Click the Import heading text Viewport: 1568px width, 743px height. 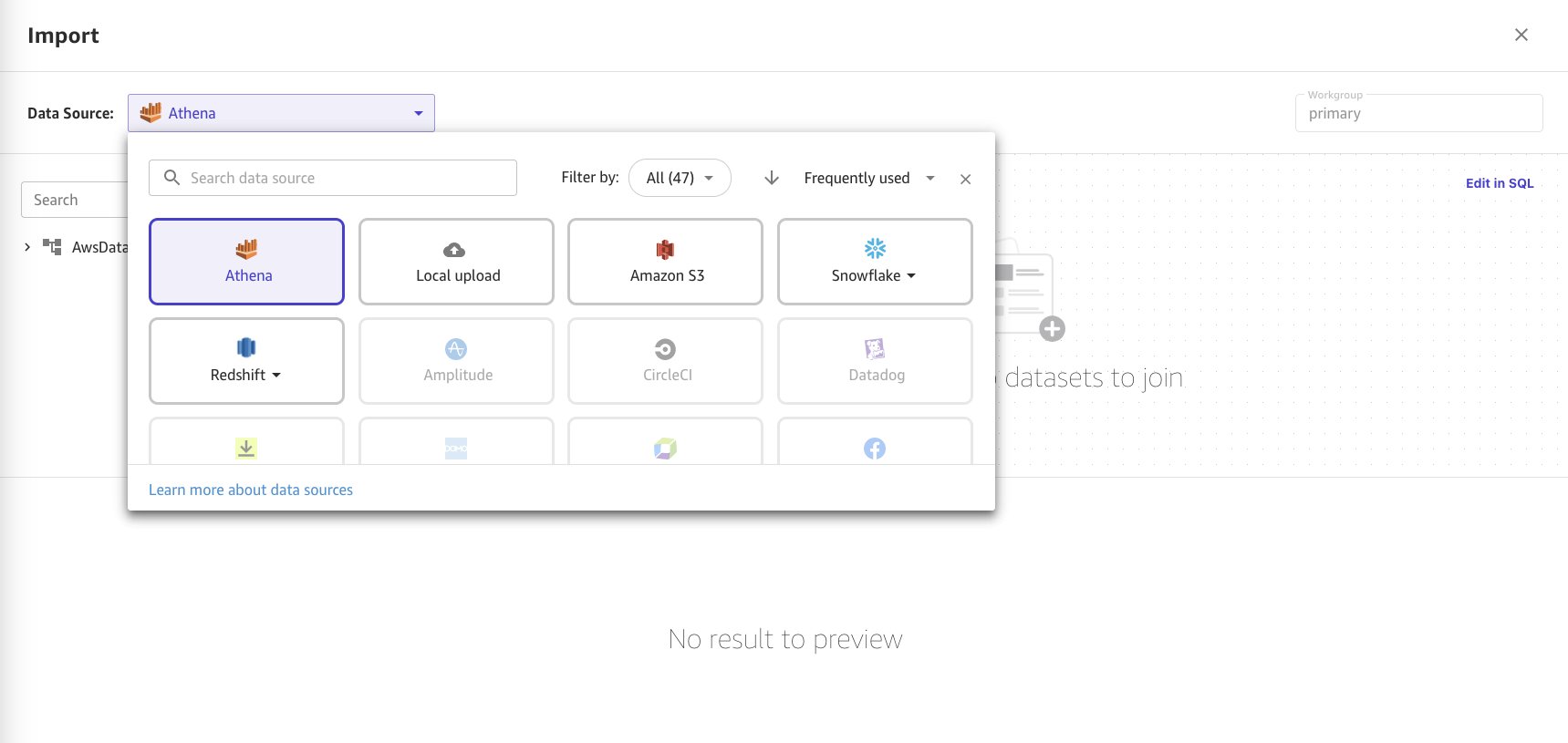pos(63,36)
